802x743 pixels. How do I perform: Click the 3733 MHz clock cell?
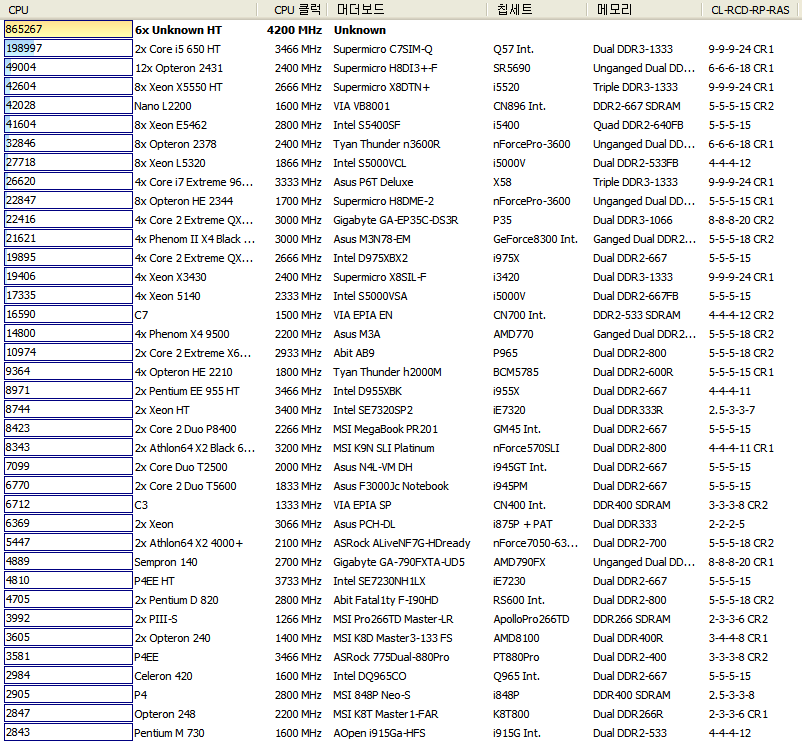click(x=298, y=581)
